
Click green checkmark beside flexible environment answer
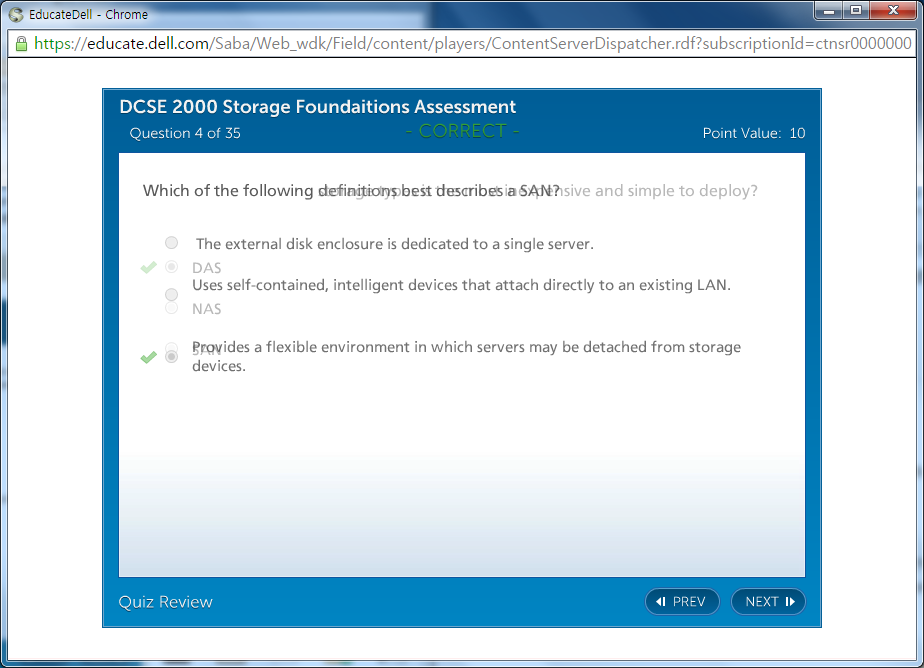point(149,357)
